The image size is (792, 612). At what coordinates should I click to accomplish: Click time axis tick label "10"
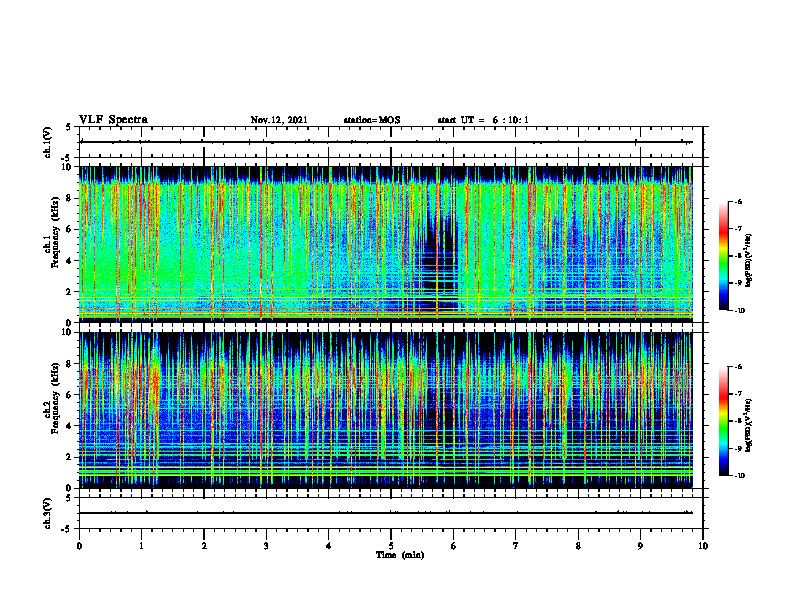click(703, 546)
